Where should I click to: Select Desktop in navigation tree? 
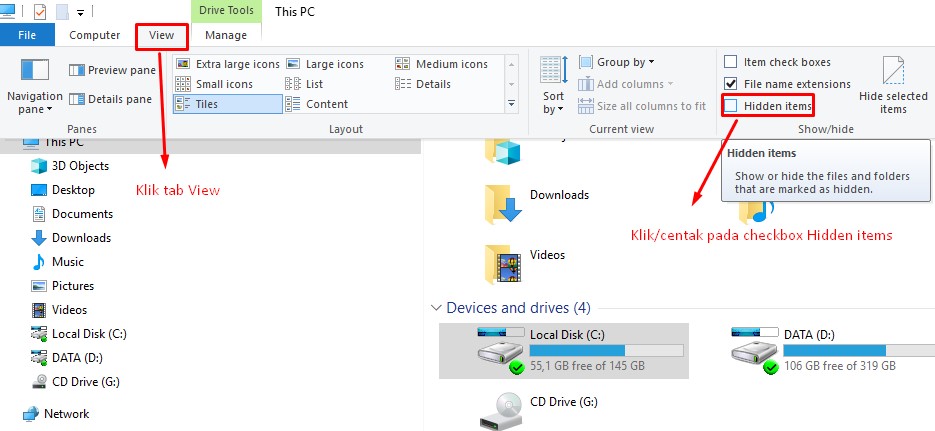coord(63,190)
